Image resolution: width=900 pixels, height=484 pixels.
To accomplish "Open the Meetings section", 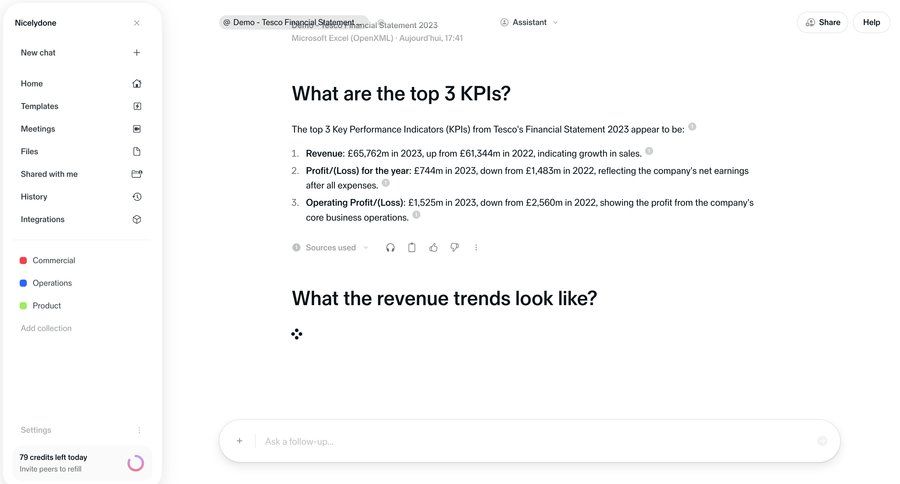I will coord(38,129).
